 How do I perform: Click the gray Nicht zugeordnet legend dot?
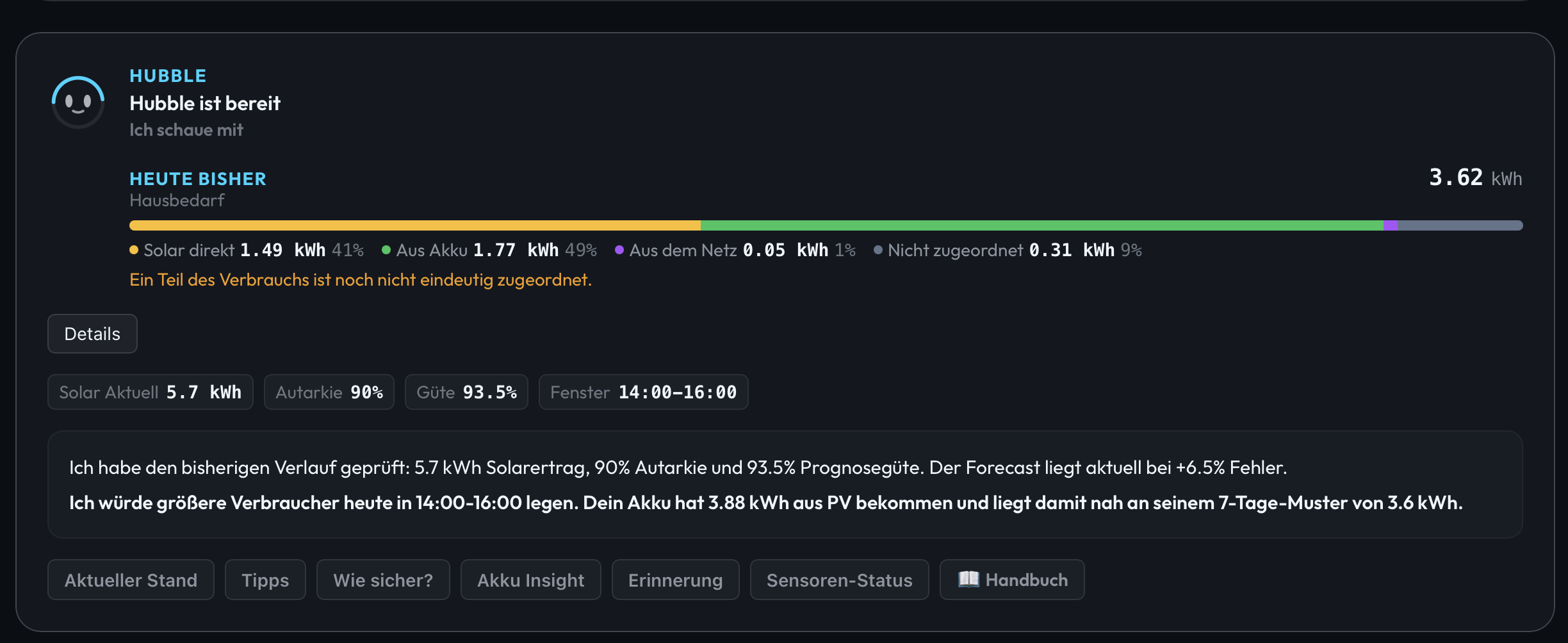[878, 250]
